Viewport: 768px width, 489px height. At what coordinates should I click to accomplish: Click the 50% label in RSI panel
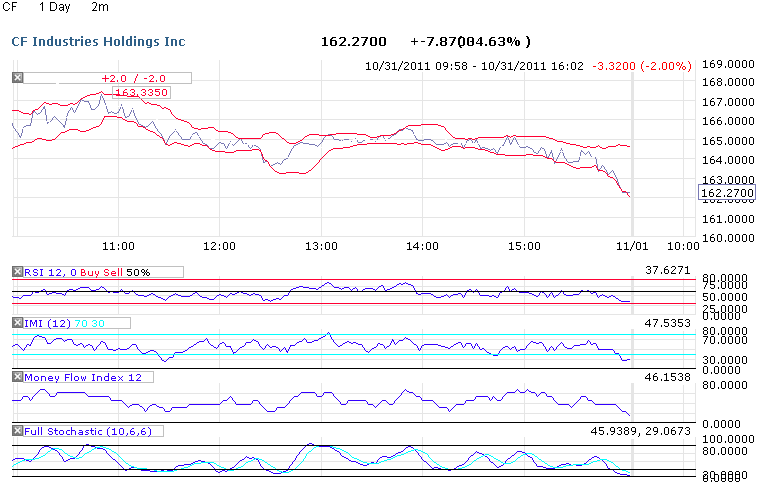coord(138,272)
